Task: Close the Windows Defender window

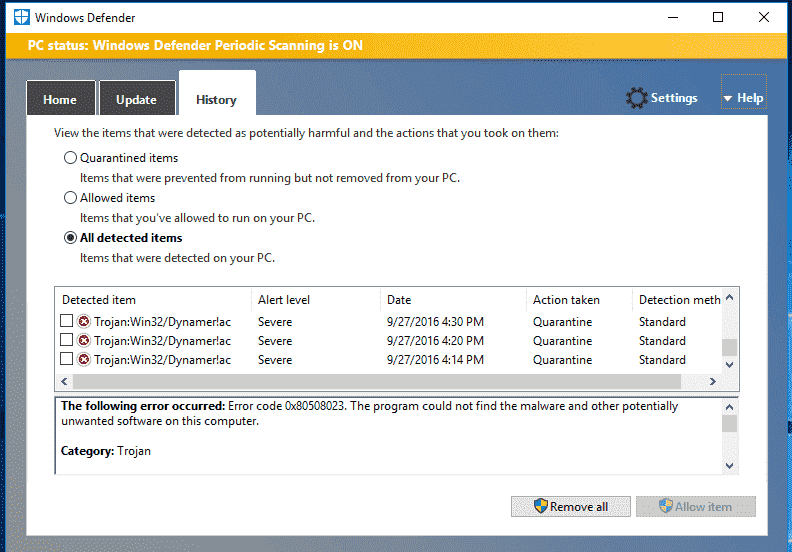Action: tap(764, 17)
